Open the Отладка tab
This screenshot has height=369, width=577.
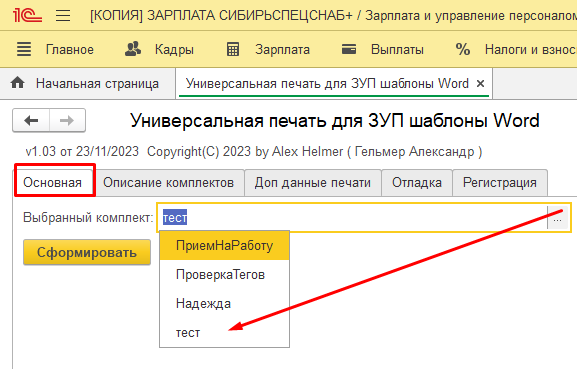click(417, 182)
